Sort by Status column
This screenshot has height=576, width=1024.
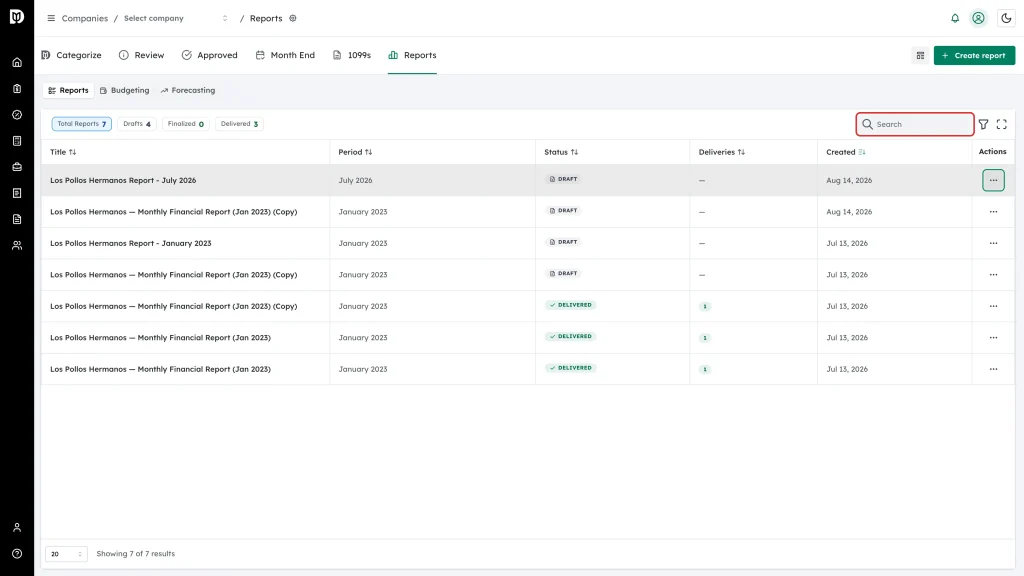click(561, 152)
